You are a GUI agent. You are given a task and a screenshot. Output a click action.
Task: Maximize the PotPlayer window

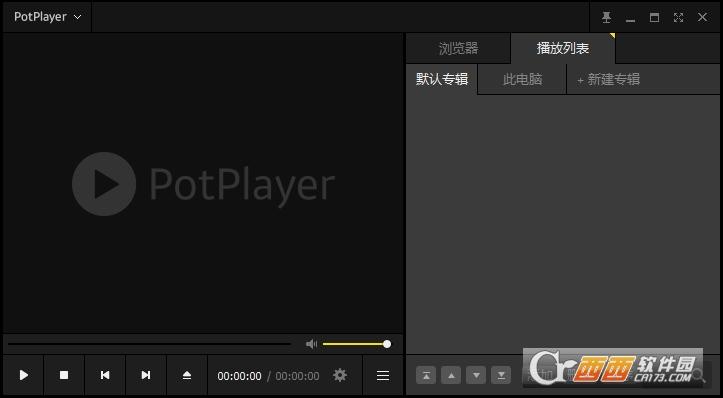(x=654, y=18)
